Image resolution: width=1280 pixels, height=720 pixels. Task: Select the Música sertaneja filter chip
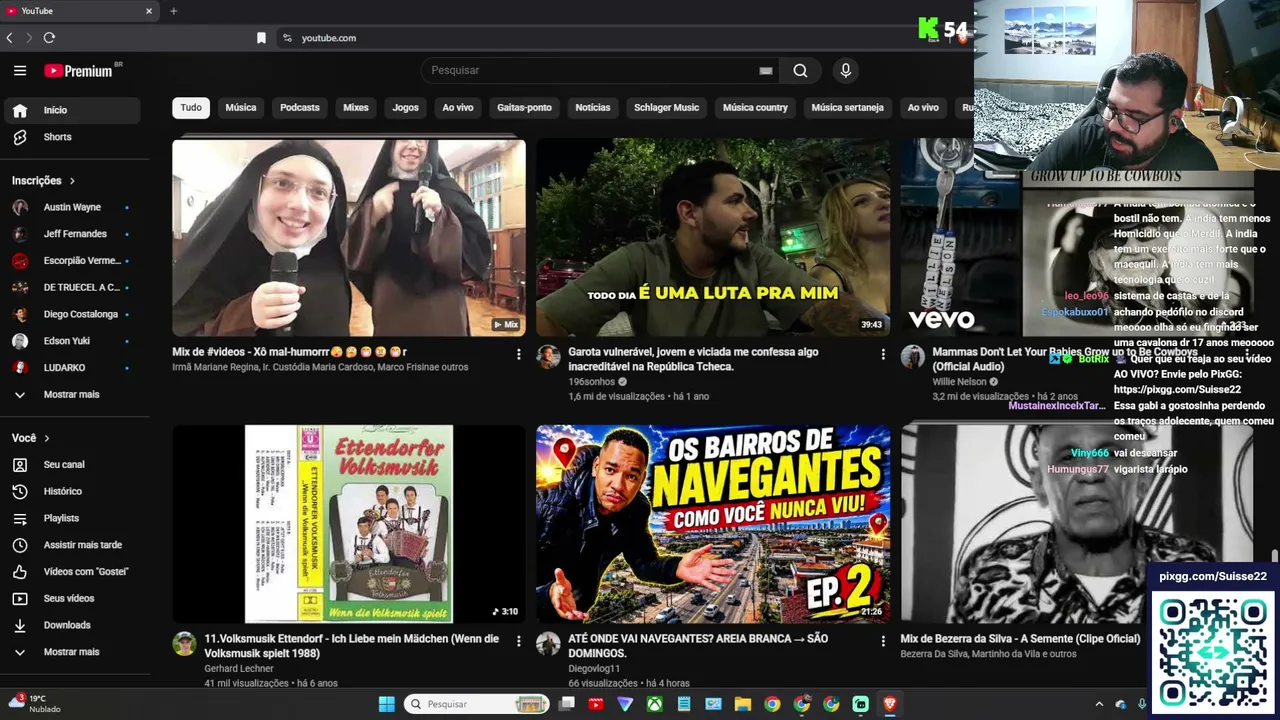[x=848, y=108]
